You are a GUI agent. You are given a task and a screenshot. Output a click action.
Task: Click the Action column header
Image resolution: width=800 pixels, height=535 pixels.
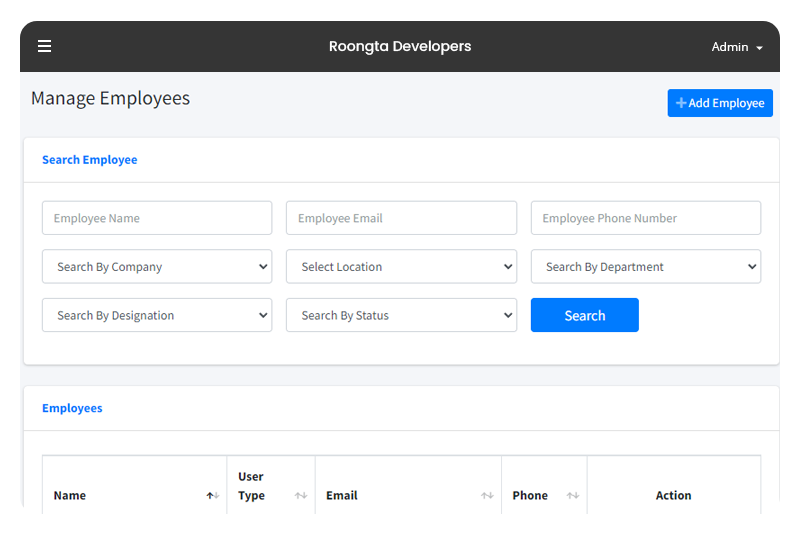(673, 496)
